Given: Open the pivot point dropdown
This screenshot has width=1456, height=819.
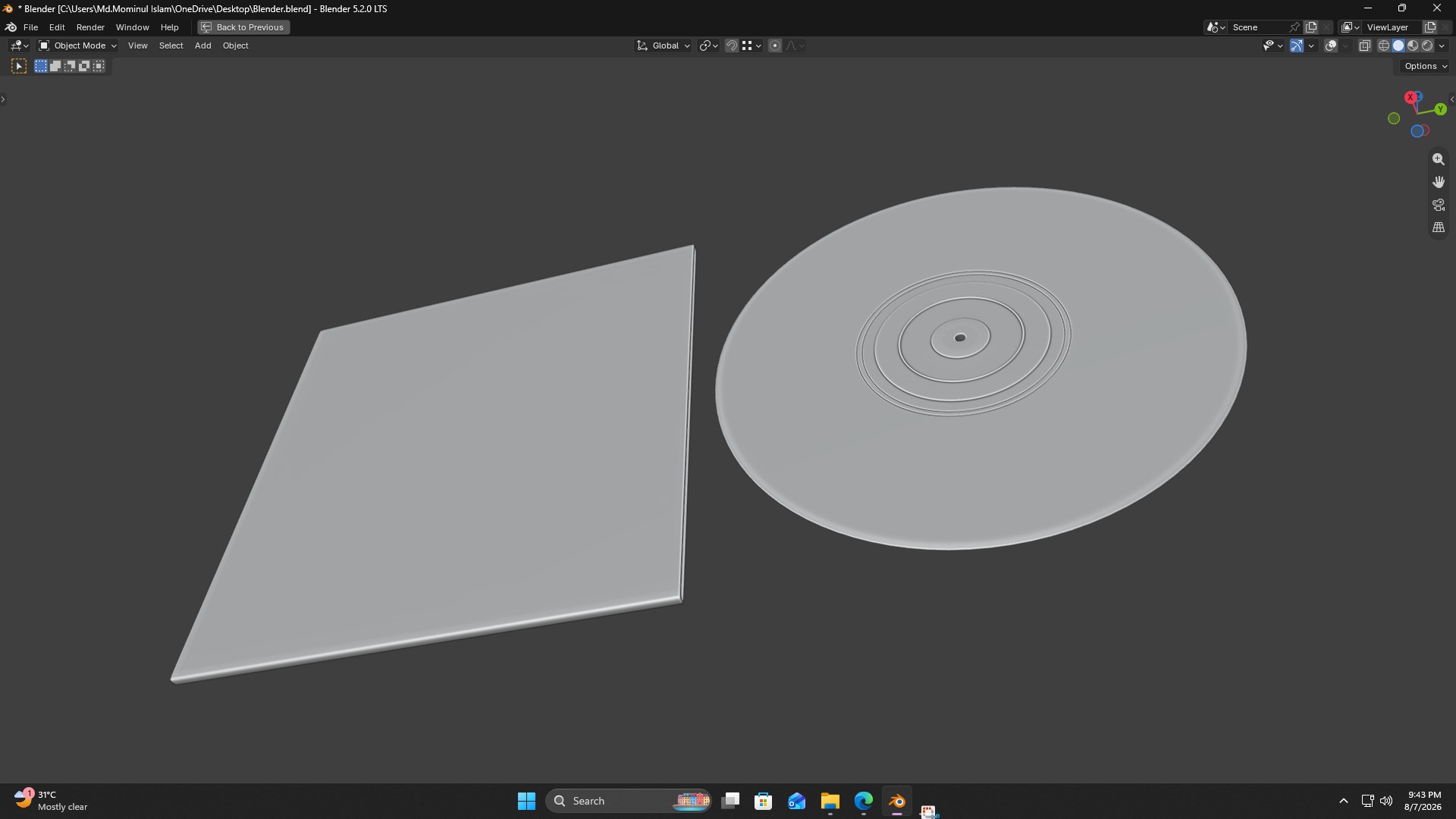Looking at the screenshot, I should tap(708, 46).
